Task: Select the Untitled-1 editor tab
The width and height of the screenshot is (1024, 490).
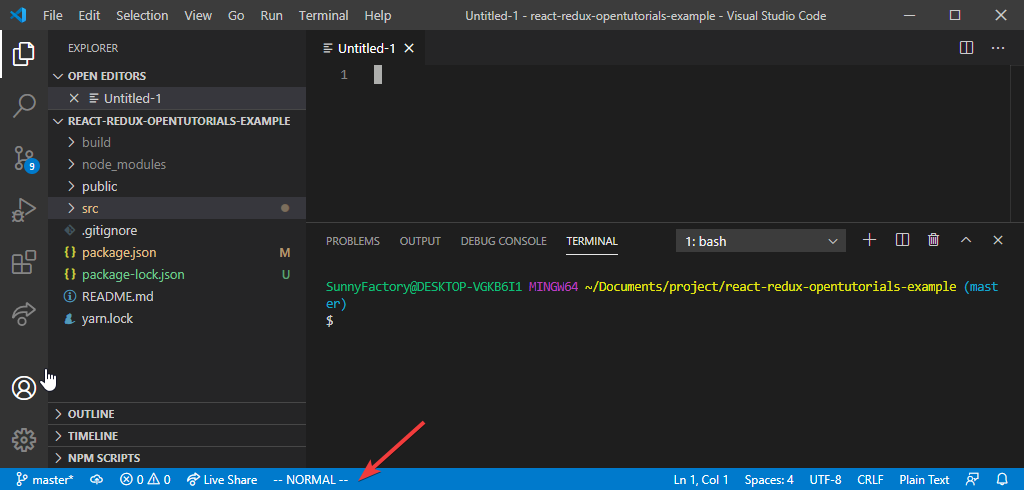Action: [366, 48]
